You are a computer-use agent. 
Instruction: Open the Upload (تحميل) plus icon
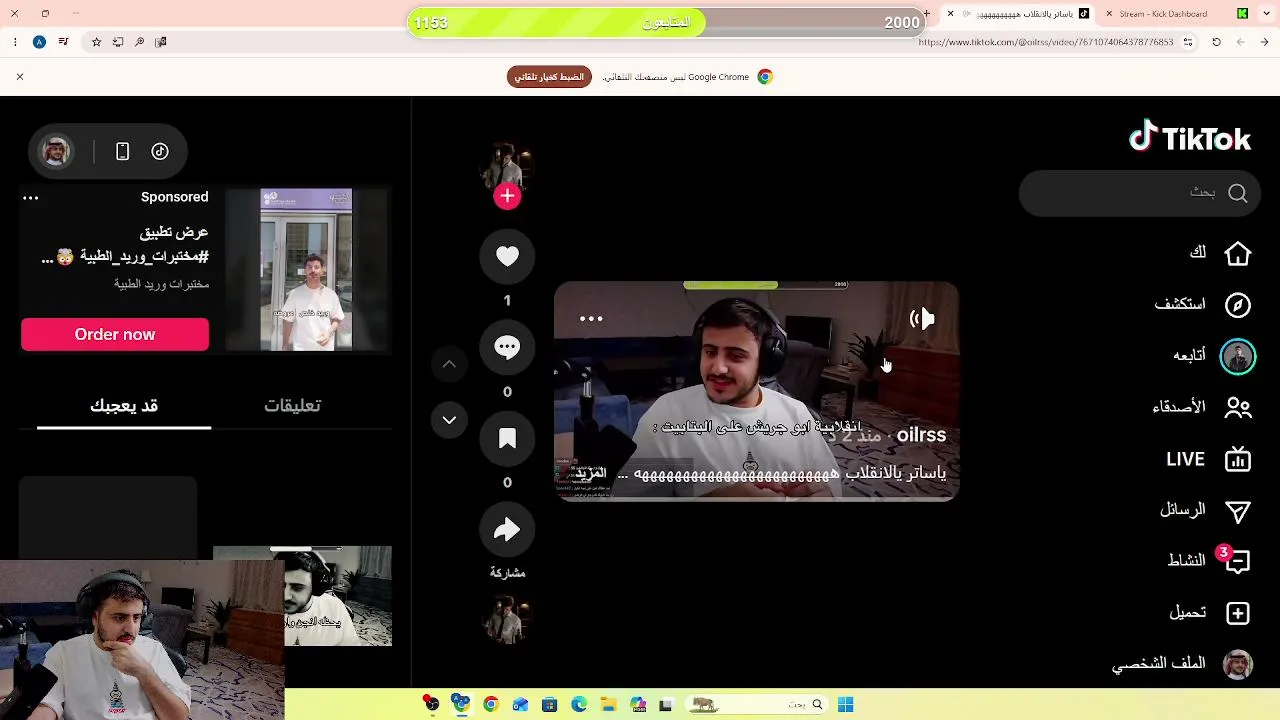tap(1238, 613)
